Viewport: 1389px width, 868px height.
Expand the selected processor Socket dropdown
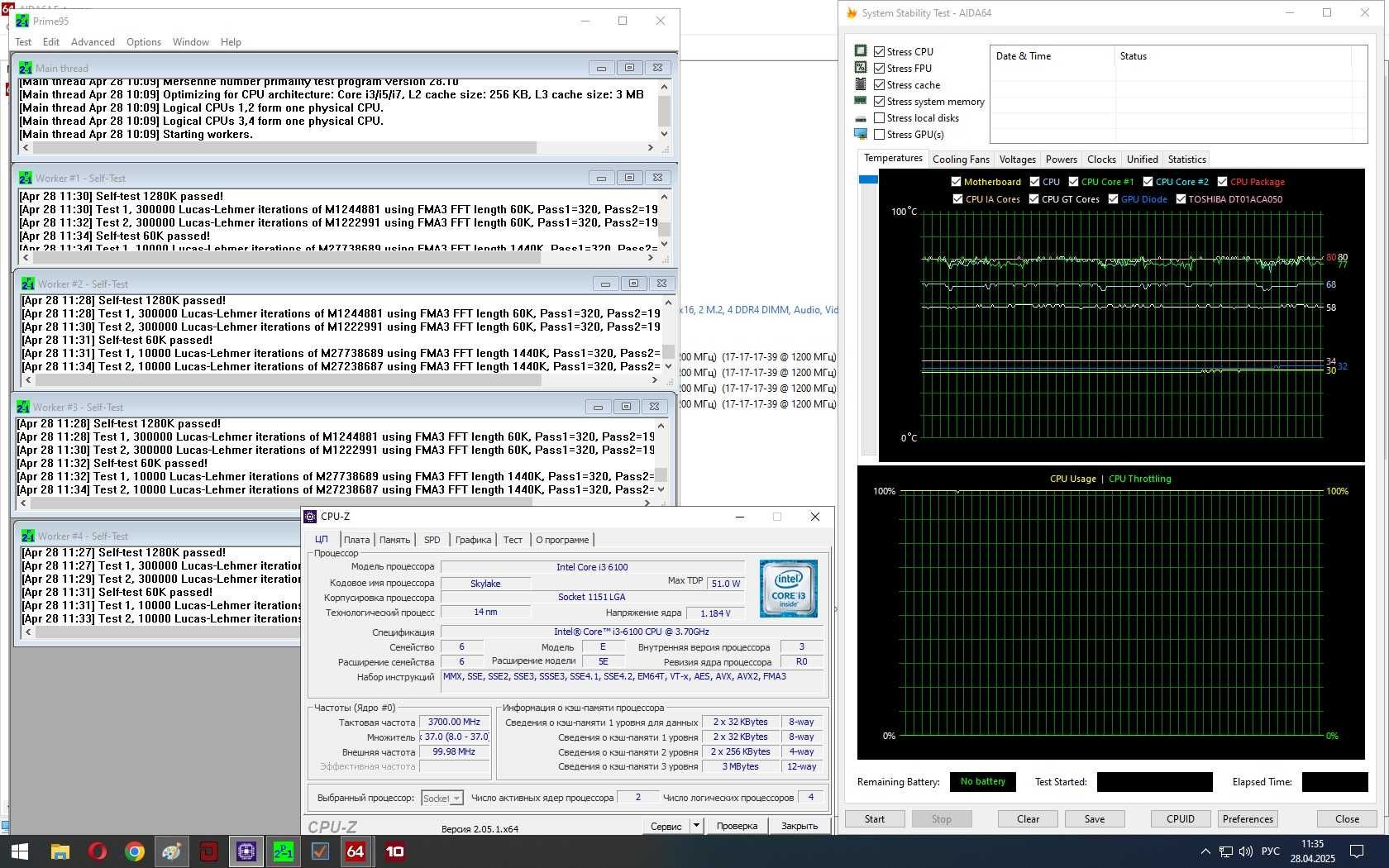[x=442, y=798]
